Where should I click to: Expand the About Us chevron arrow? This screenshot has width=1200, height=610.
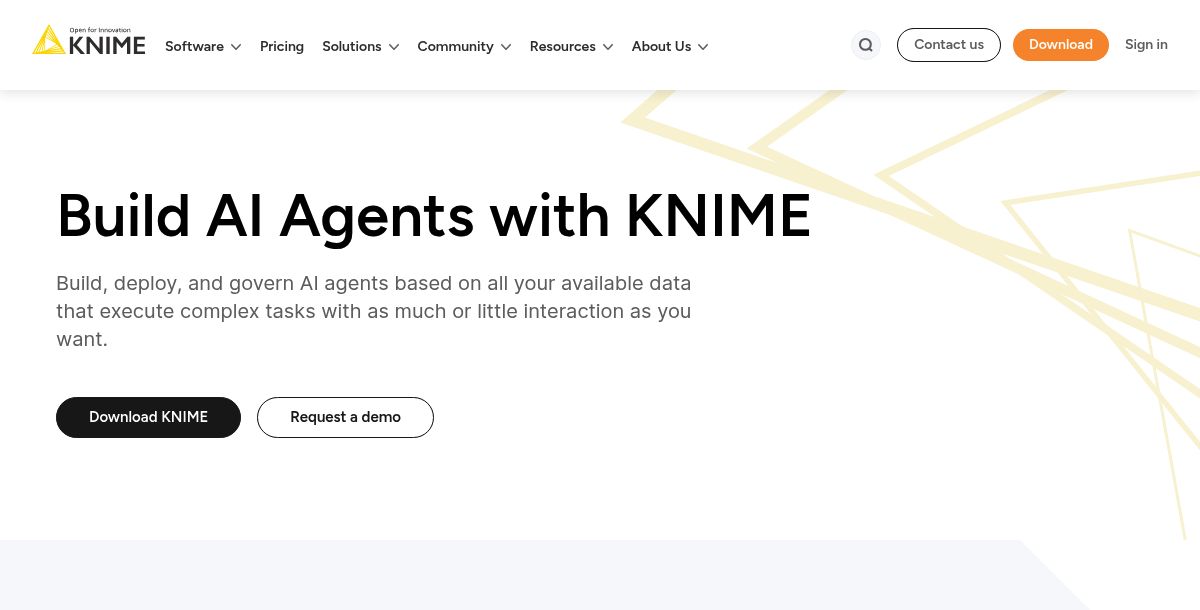tap(703, 47)
